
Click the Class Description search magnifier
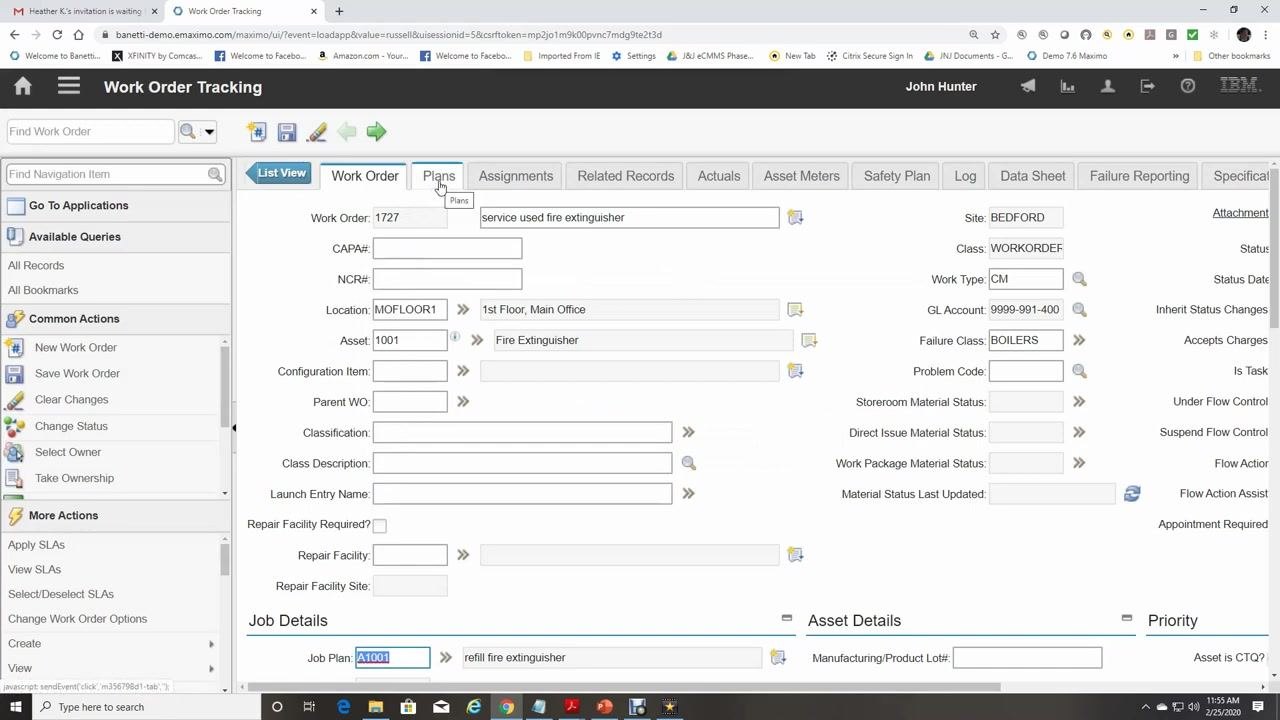click(688, 463)
